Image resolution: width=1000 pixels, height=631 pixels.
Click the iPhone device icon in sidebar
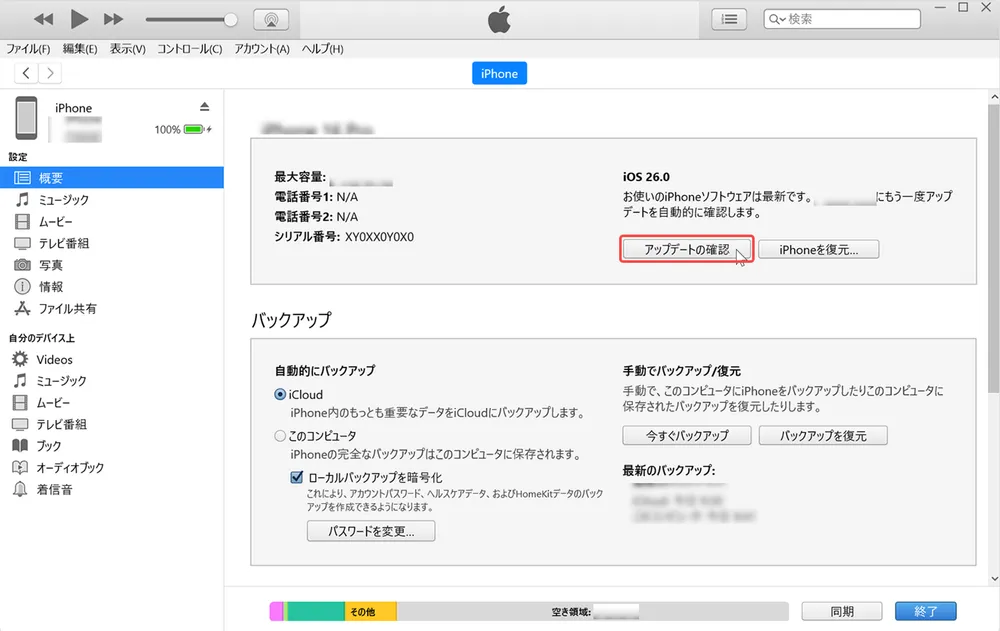(x=26, y=118)
